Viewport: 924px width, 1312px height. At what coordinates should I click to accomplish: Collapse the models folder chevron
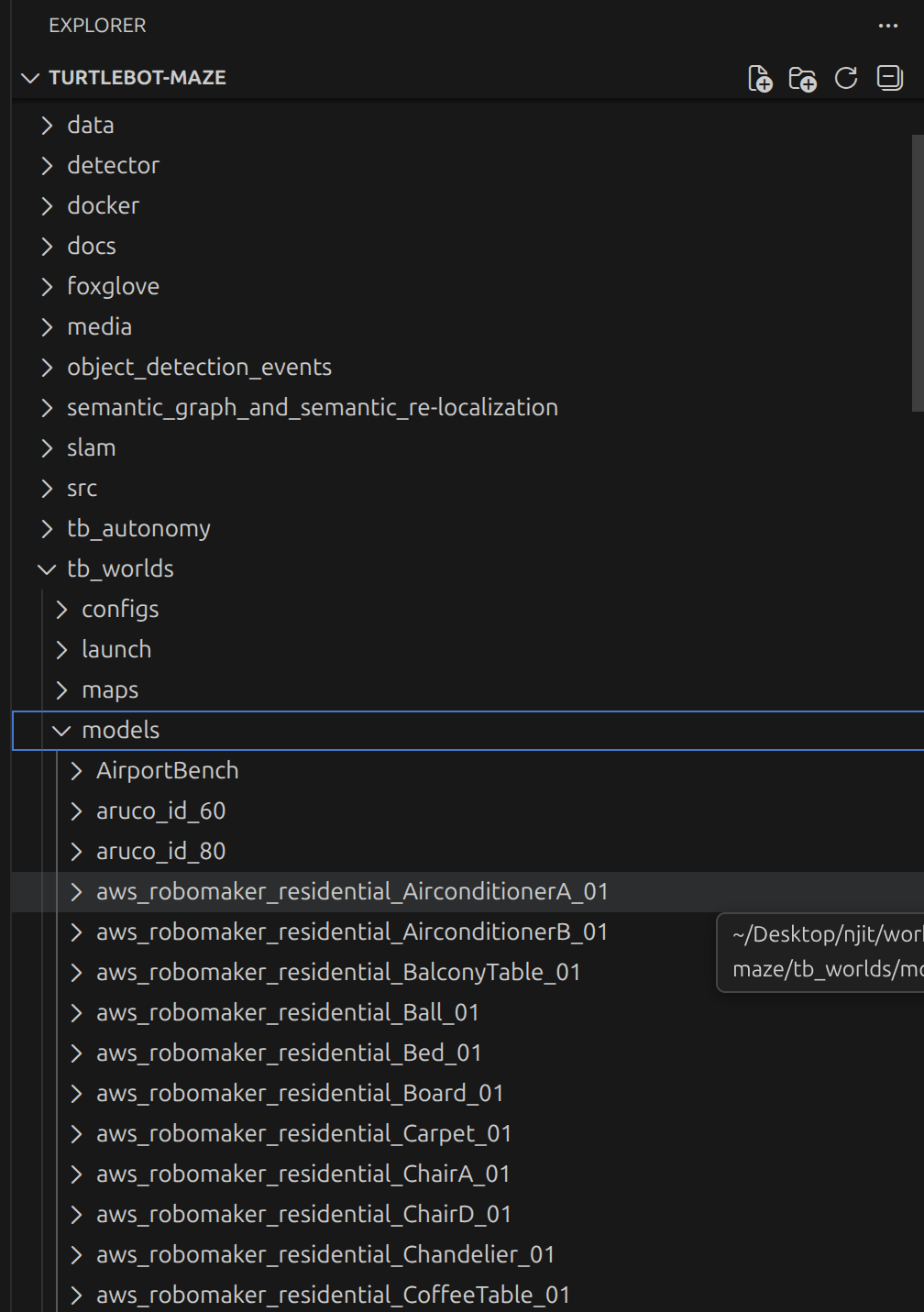(x=61, y=731)
